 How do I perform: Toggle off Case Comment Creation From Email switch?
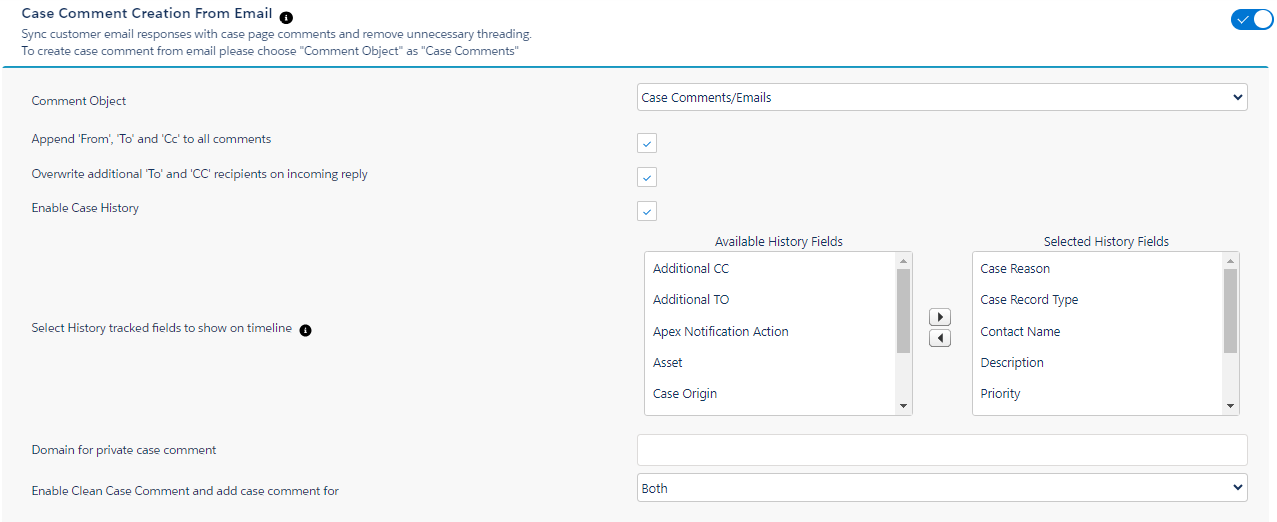point(1252,19)
